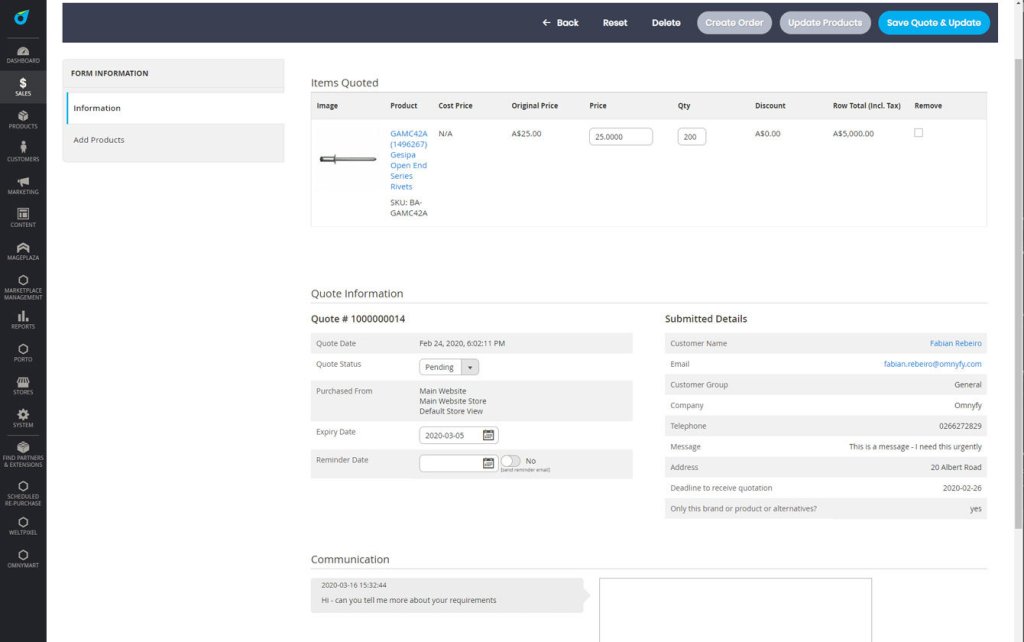Click the address 20 Albert Road

[955, 468]
